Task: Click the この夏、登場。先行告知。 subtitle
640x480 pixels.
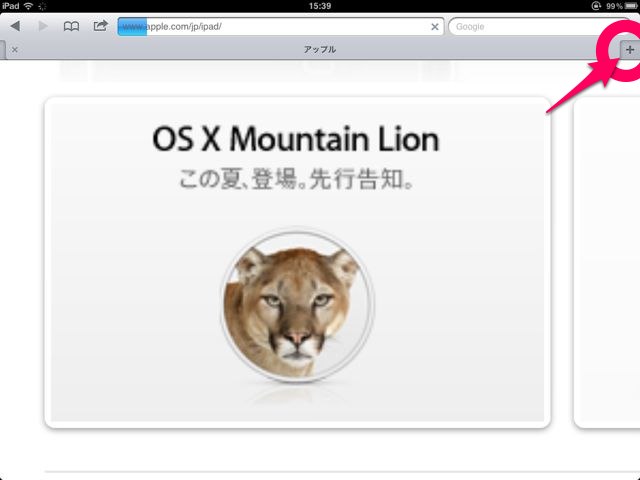Action: point(297,179)
